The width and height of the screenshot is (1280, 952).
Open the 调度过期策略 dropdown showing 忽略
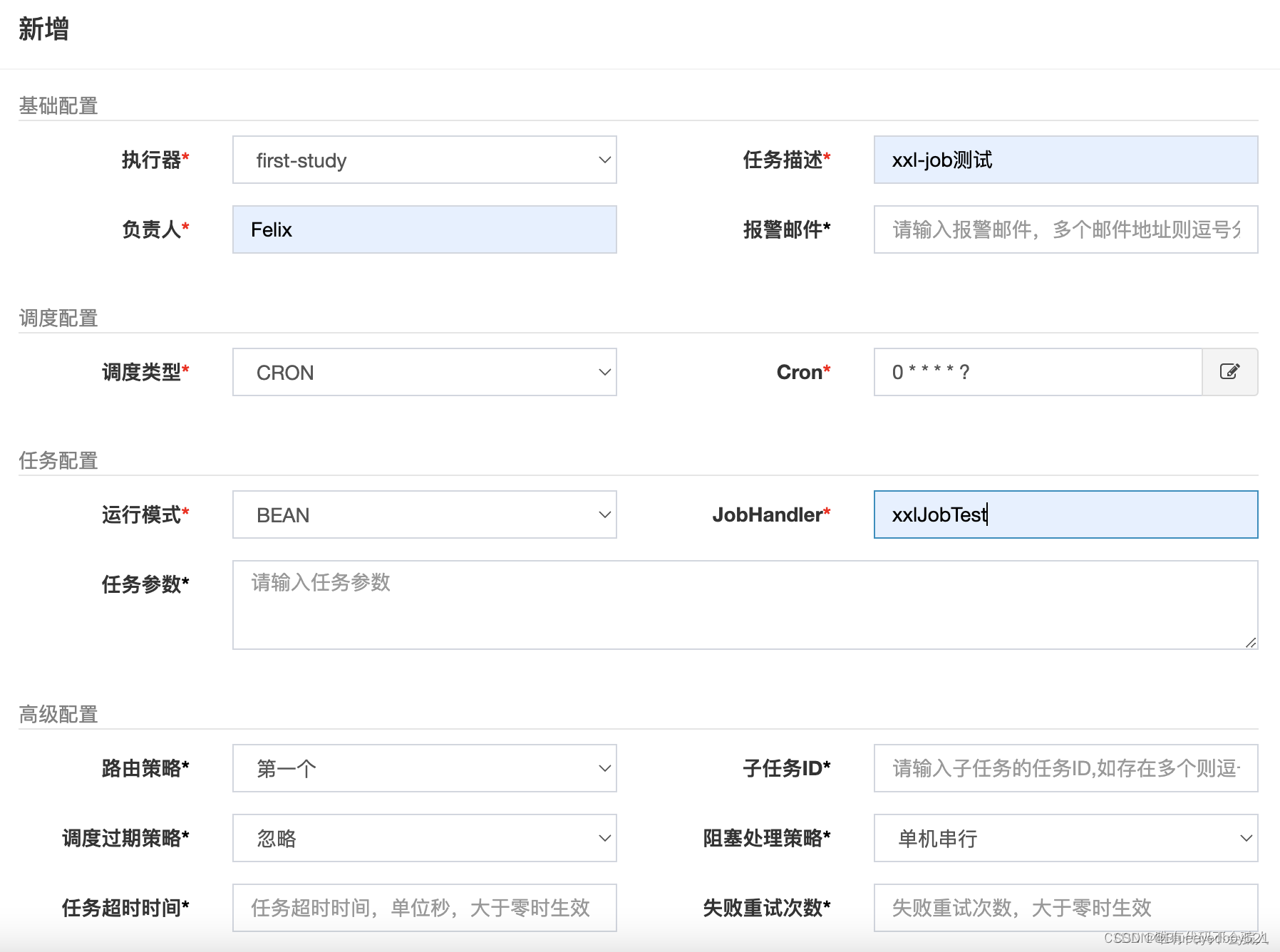[425, 838]
